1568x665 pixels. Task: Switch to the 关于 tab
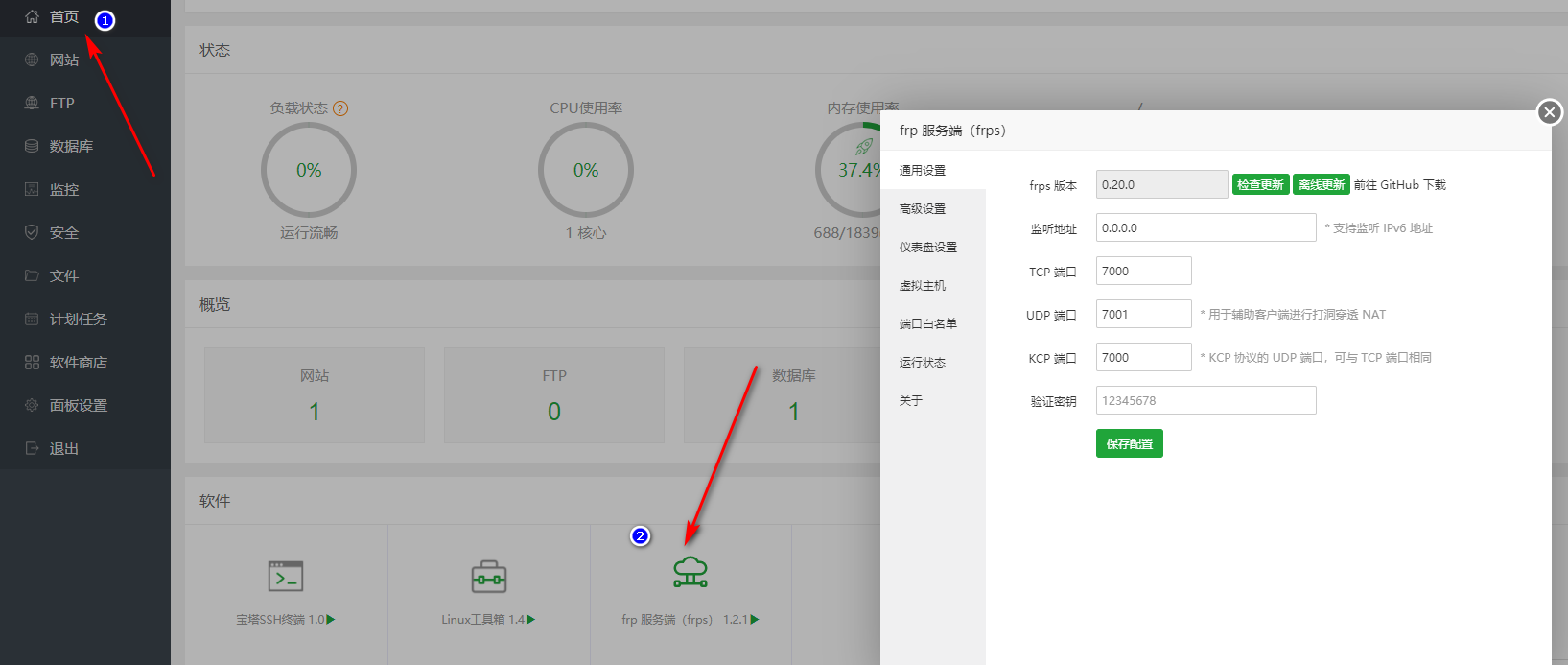tap(933, 400)
